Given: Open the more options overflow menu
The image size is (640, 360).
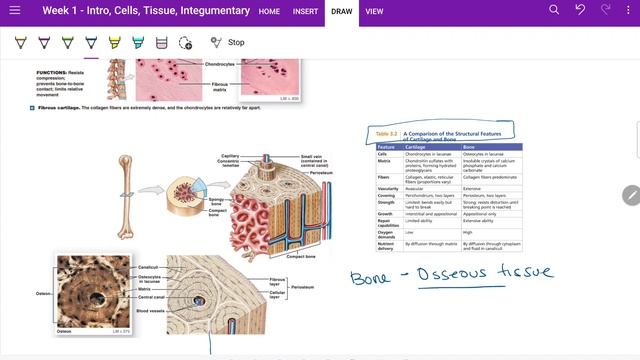Looking at the screenshot, I should pyautogui.click(x=628, y=10).
